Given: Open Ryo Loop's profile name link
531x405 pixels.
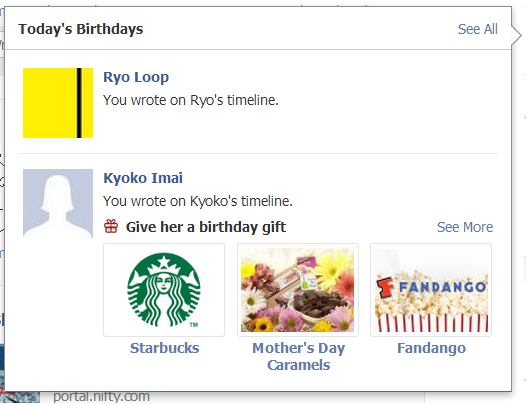Looking at the screenshot, I should (x=136, y=77).
